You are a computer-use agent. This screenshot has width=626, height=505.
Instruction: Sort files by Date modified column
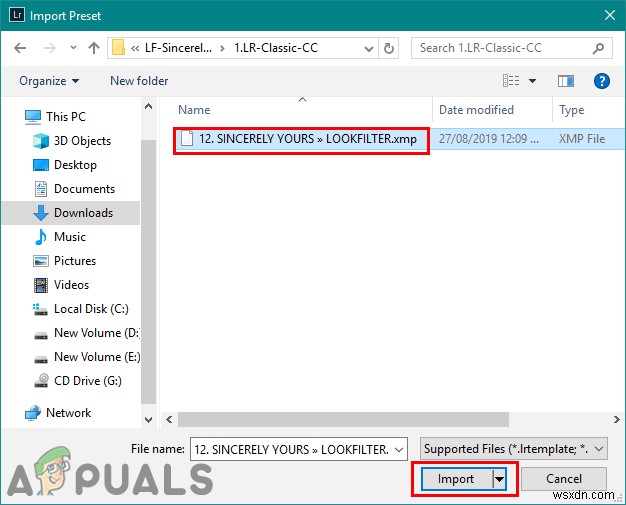coord(476,110)
